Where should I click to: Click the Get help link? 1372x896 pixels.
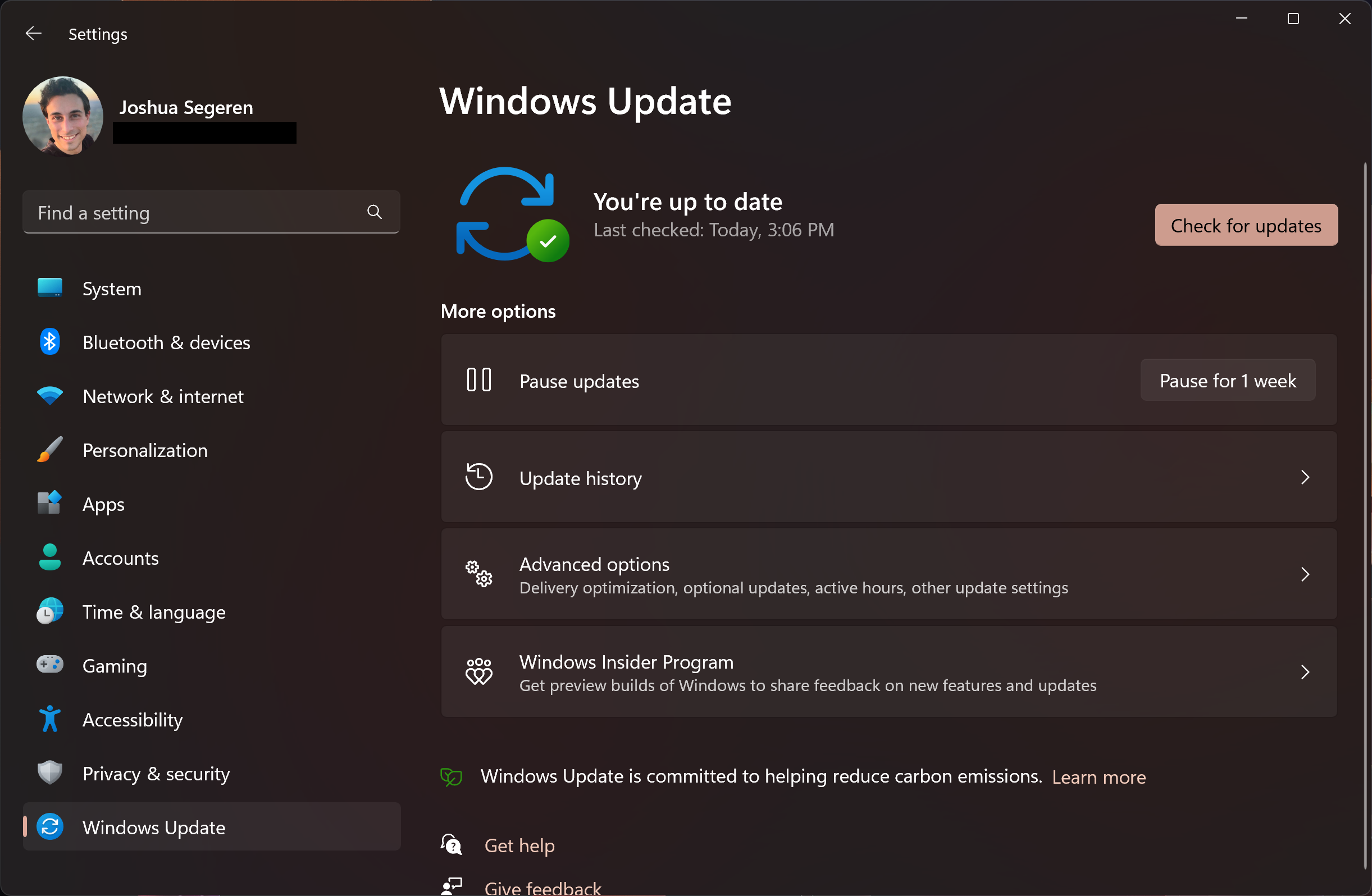click(x=519, y=845)
